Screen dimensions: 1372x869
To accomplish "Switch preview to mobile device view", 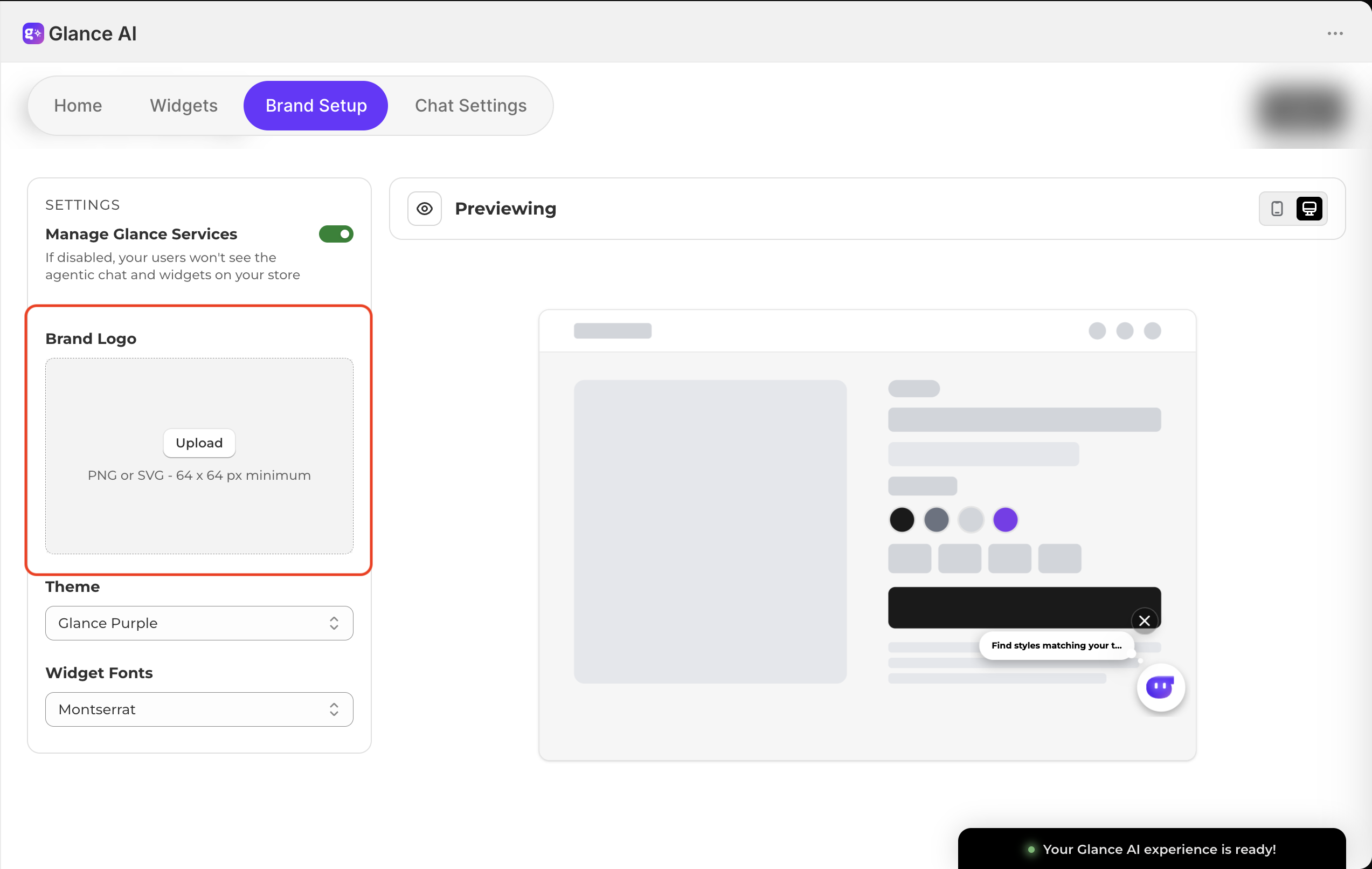I will pyautogui.click(x=1277, y=209).
